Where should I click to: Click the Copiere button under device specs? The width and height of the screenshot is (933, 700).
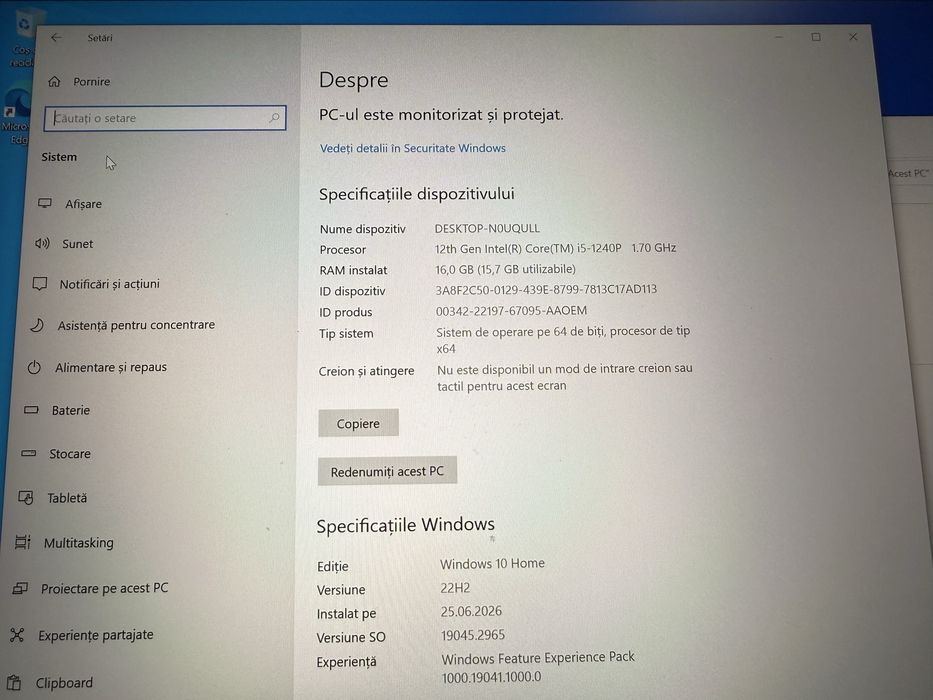tap(358, 423)
